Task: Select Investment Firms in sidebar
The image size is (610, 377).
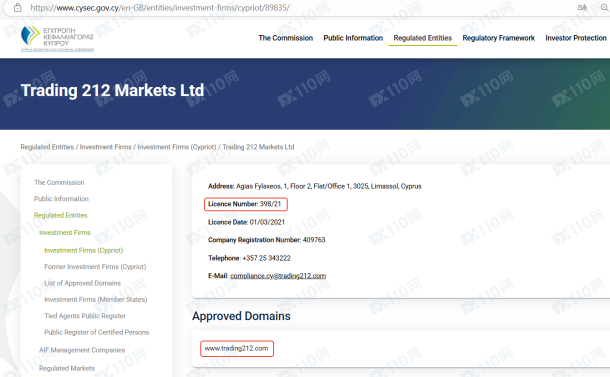Action: click(65, 232)
